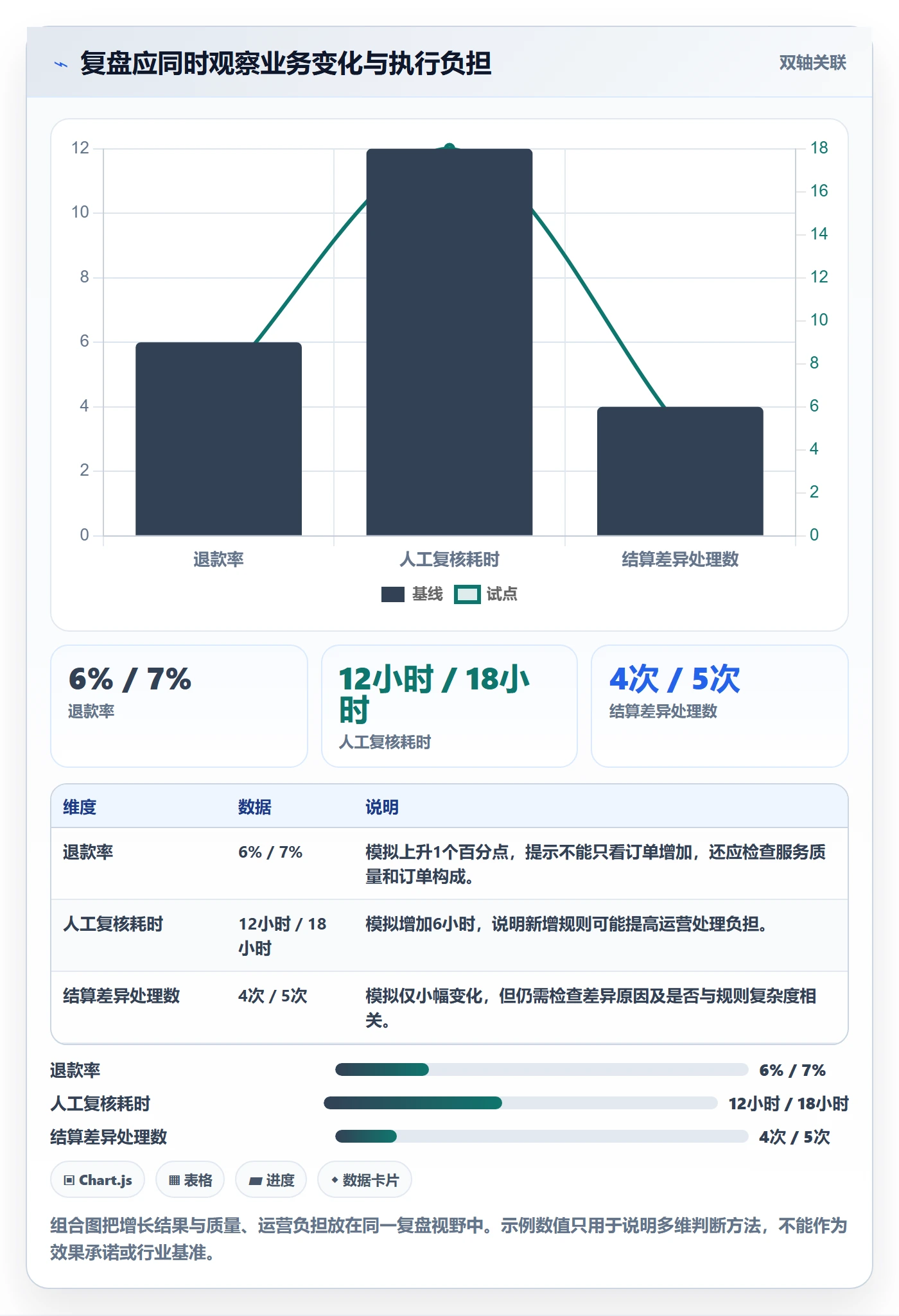Click the 6% / 7% table cell
The width and height of the screenshot is (899, 1316).
point(270,852)
